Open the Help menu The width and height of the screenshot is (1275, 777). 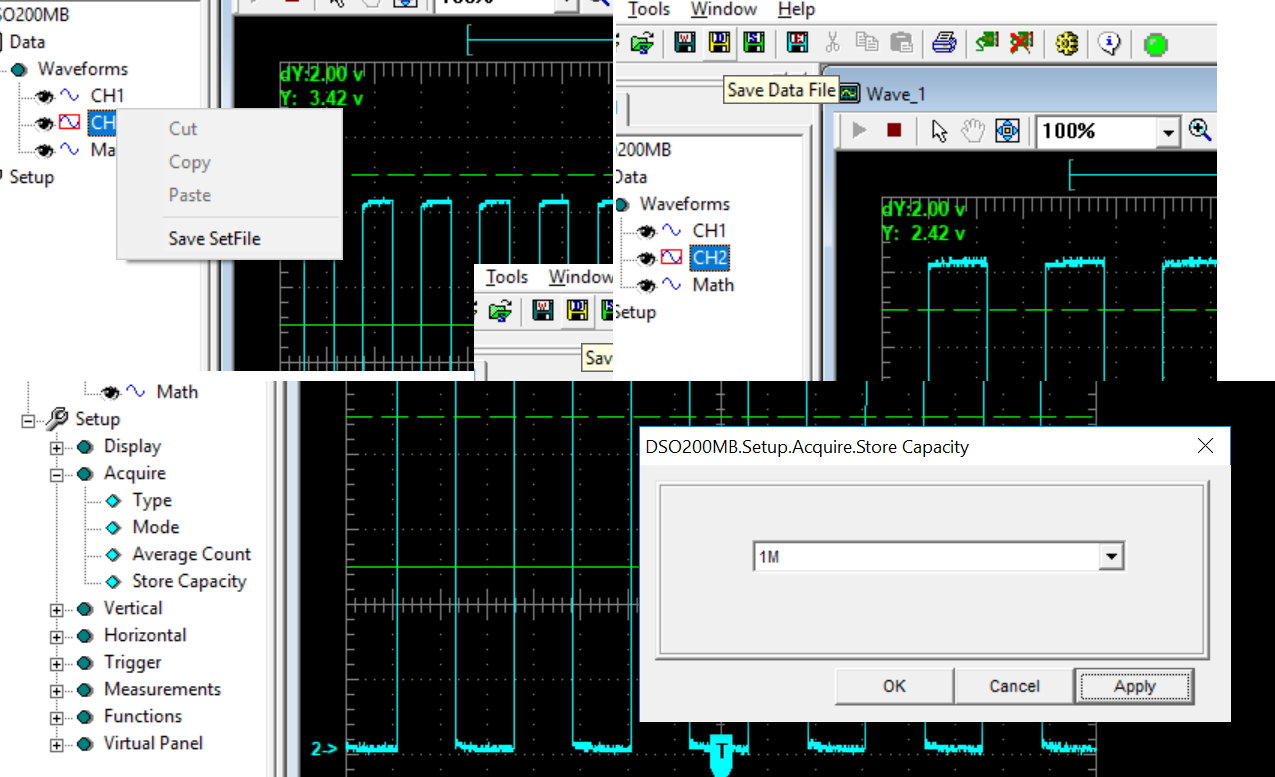pos(796,9)
